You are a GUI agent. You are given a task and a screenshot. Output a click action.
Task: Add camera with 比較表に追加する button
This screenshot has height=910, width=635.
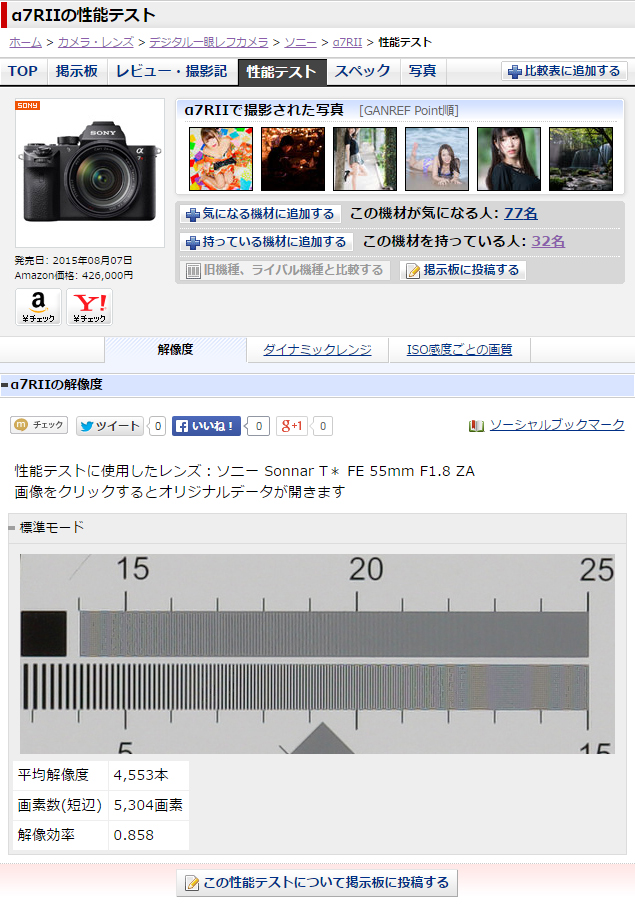tap(564, 71)
